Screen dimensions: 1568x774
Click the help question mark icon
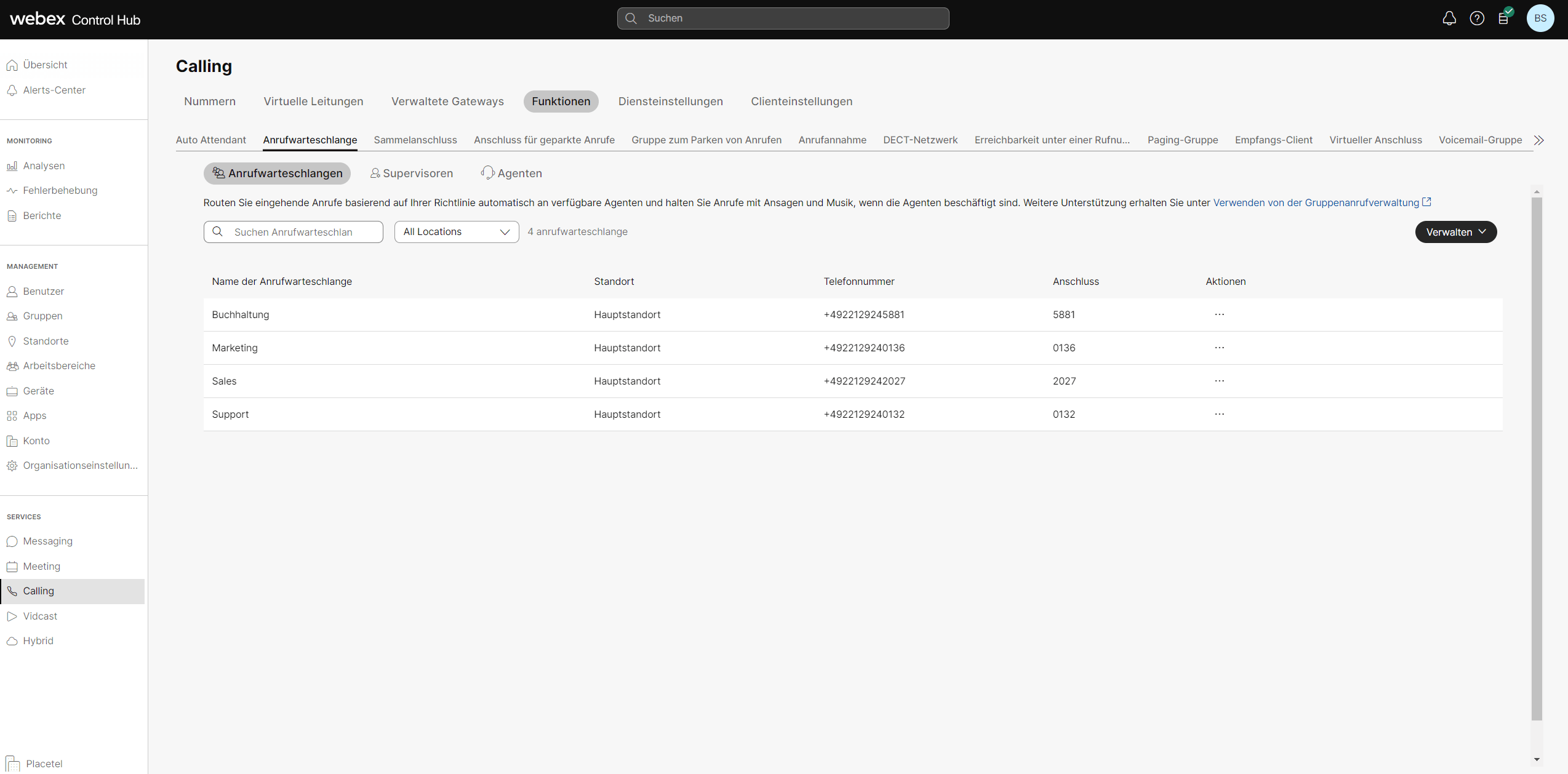(x=1477, y=18)
